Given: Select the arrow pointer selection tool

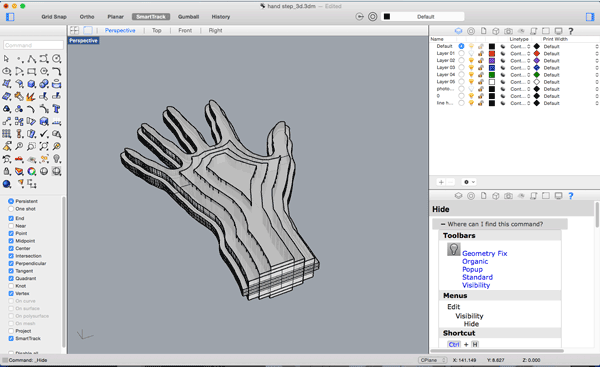Looking at the screenshot, I should [6, 59].
